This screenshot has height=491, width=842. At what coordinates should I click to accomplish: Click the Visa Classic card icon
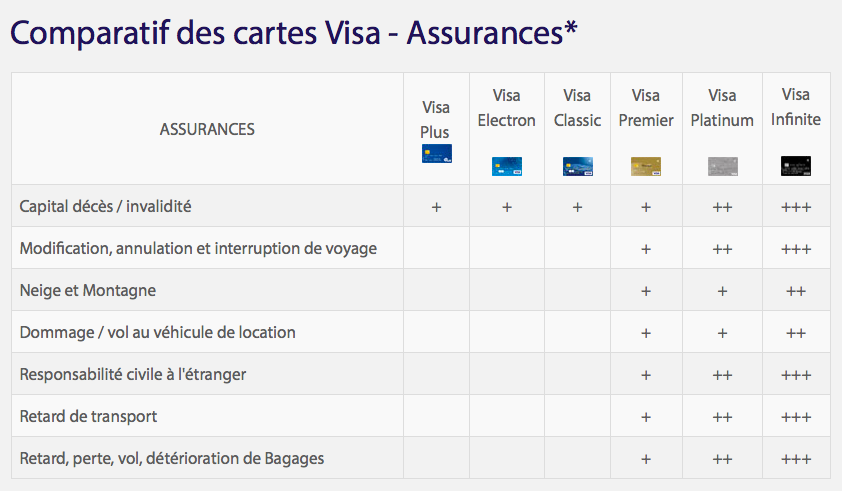577,166
